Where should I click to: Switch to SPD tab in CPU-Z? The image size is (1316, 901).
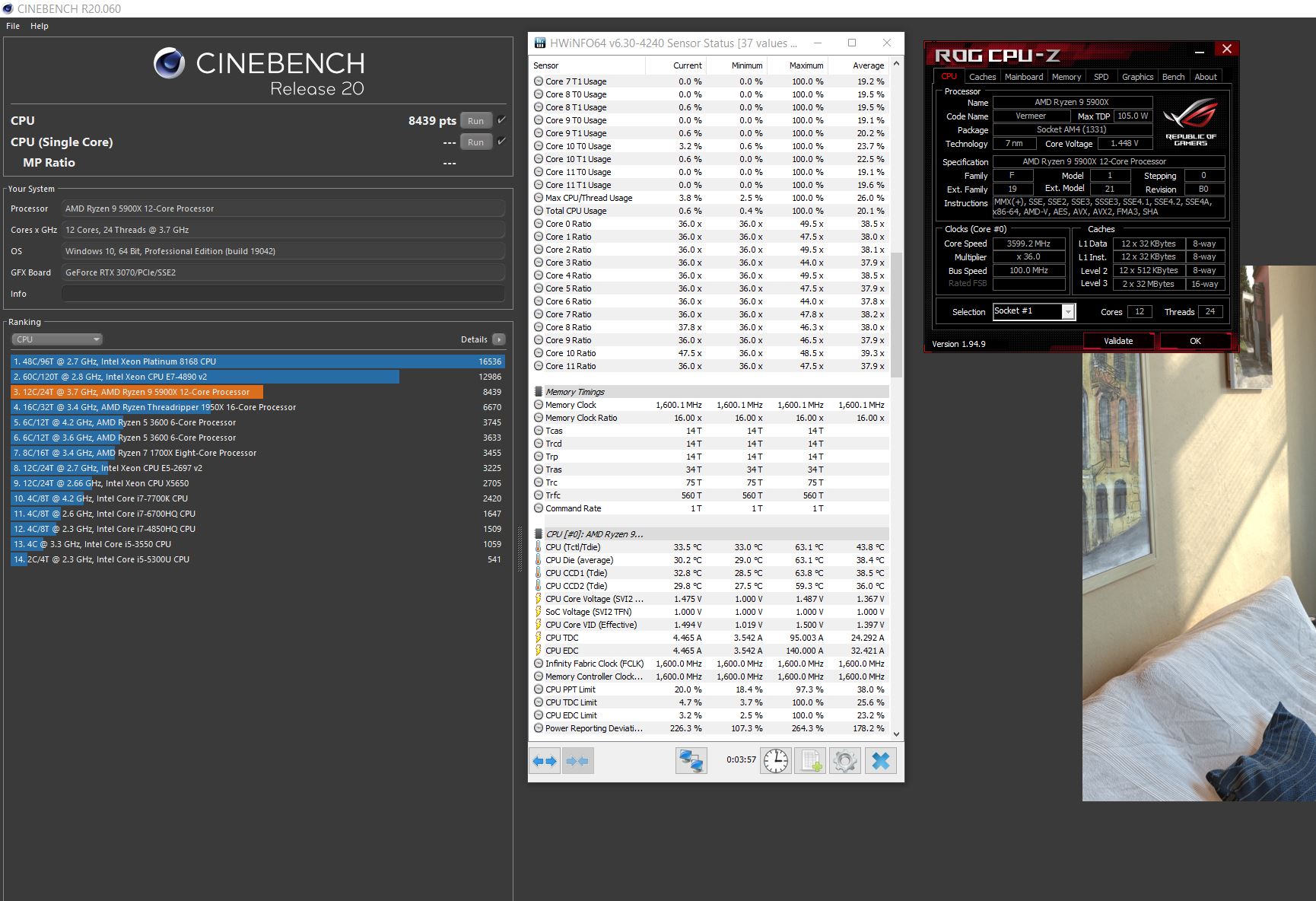pos(1101,77)
